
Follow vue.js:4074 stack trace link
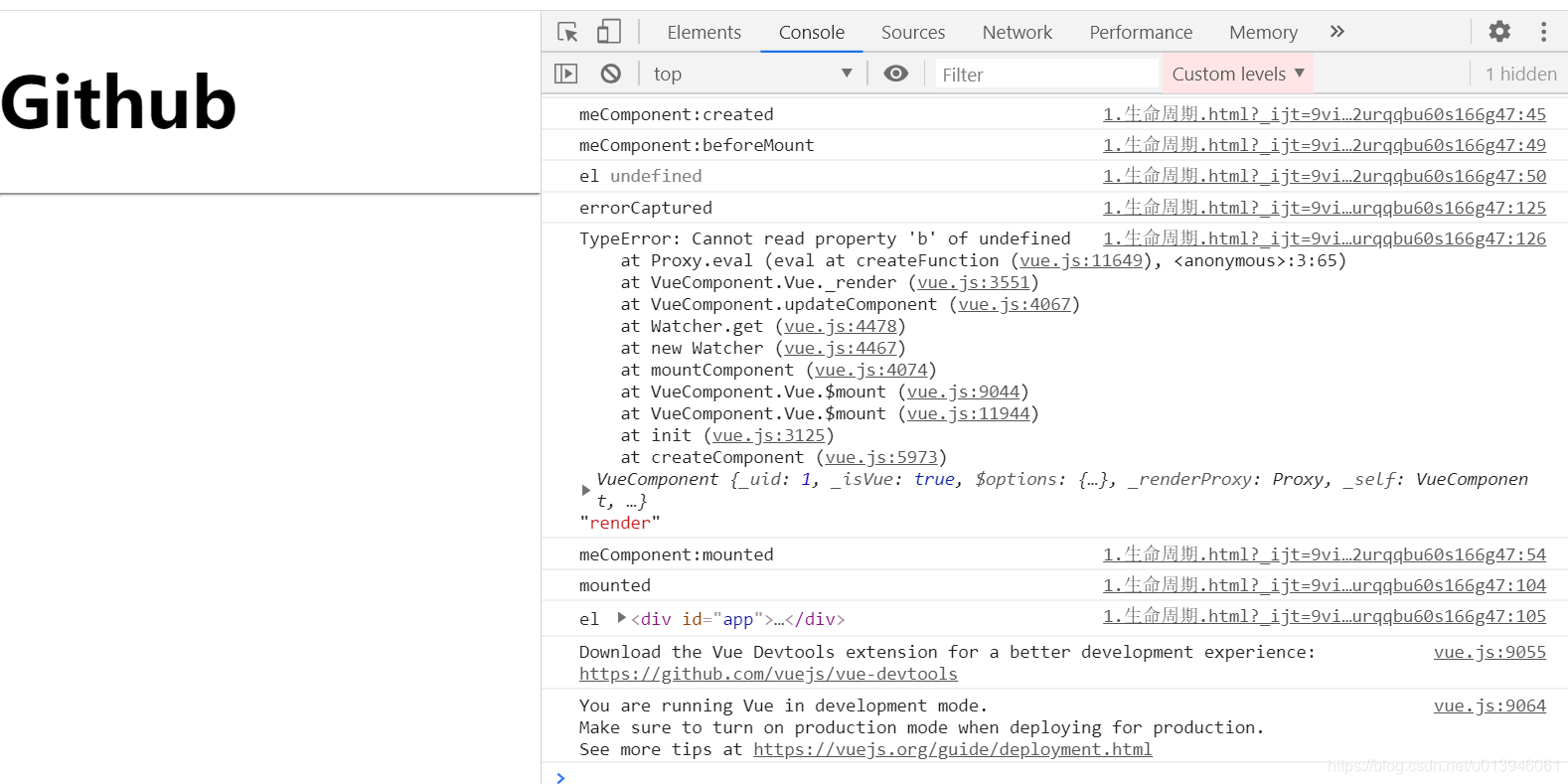point(871,370)
